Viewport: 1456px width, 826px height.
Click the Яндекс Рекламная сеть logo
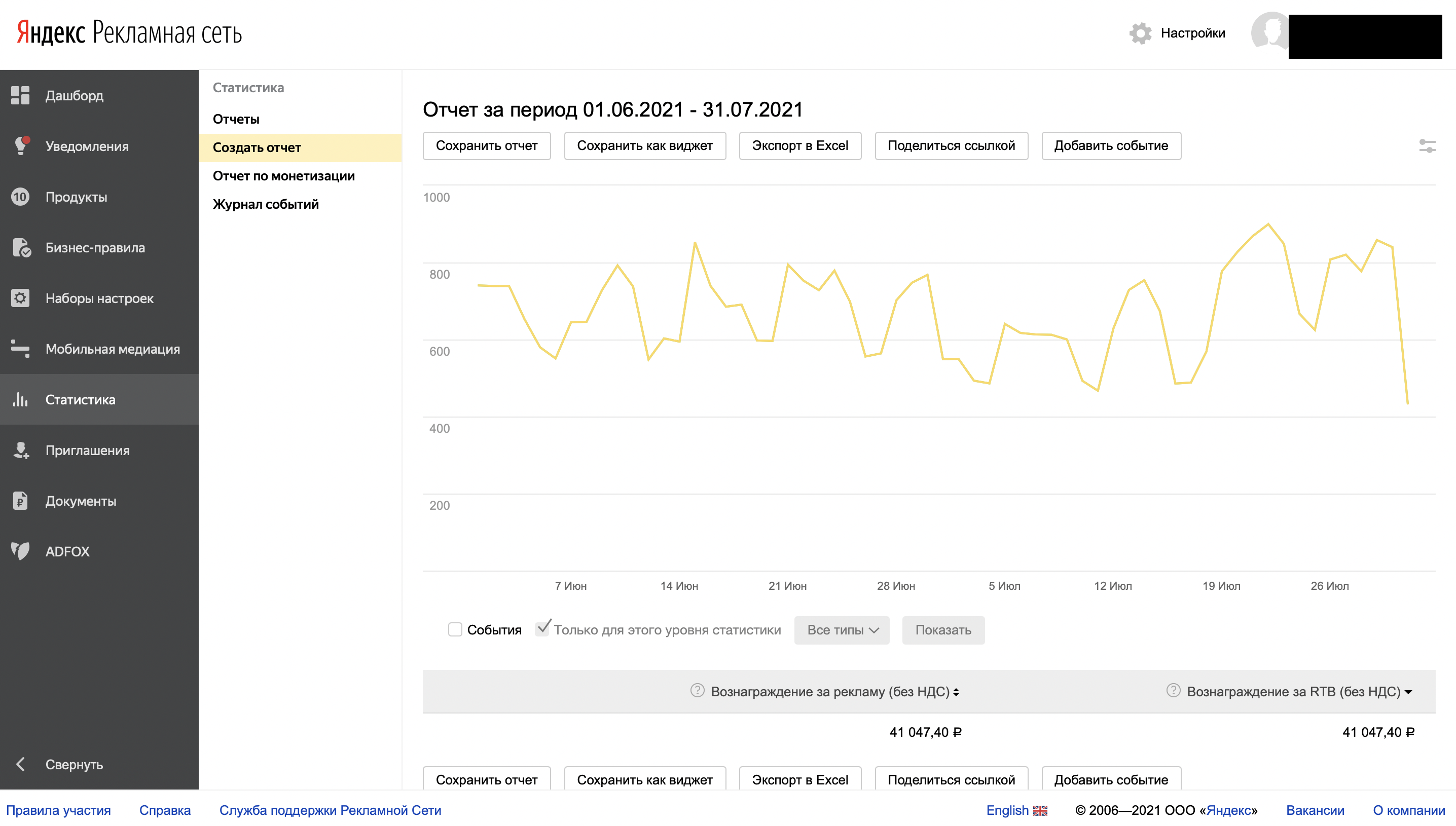click(129, 32)
